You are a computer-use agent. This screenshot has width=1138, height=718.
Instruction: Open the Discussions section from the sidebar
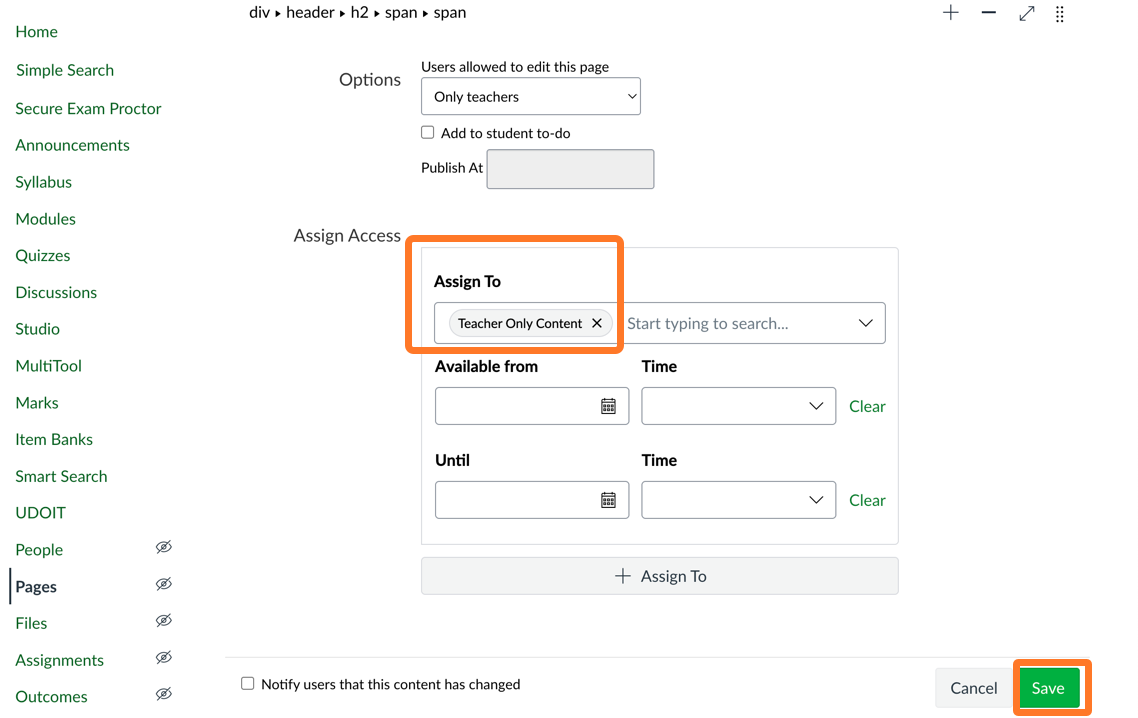point(55,292)
